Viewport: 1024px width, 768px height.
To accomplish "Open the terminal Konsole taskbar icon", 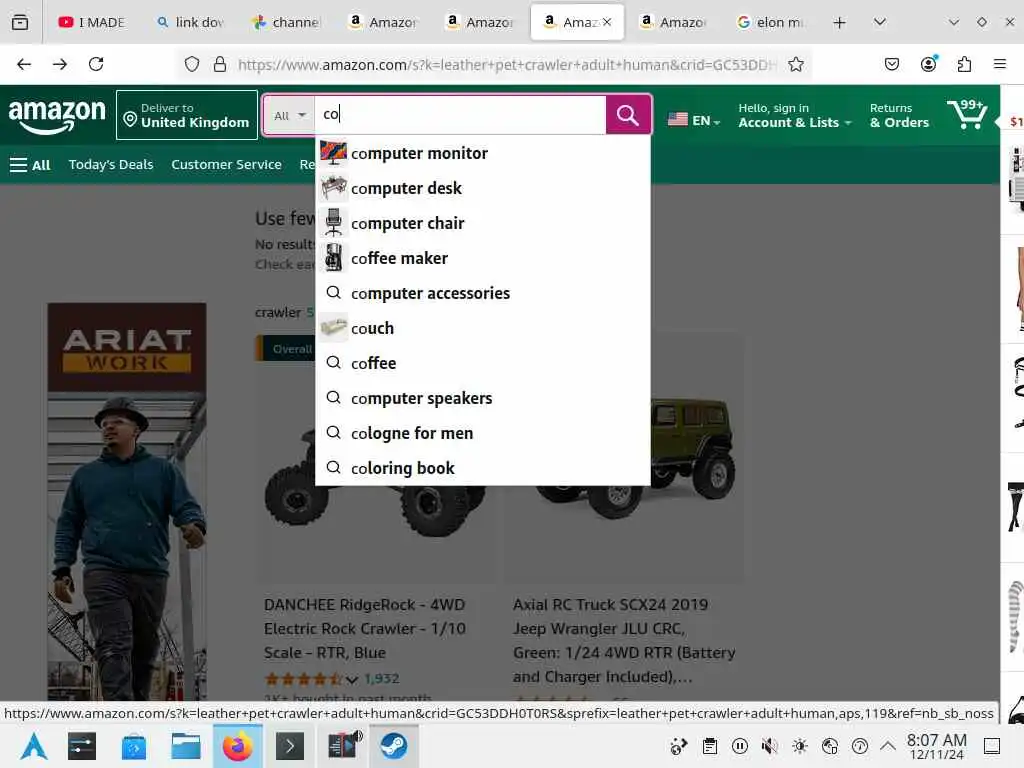I will pos(290,746).
